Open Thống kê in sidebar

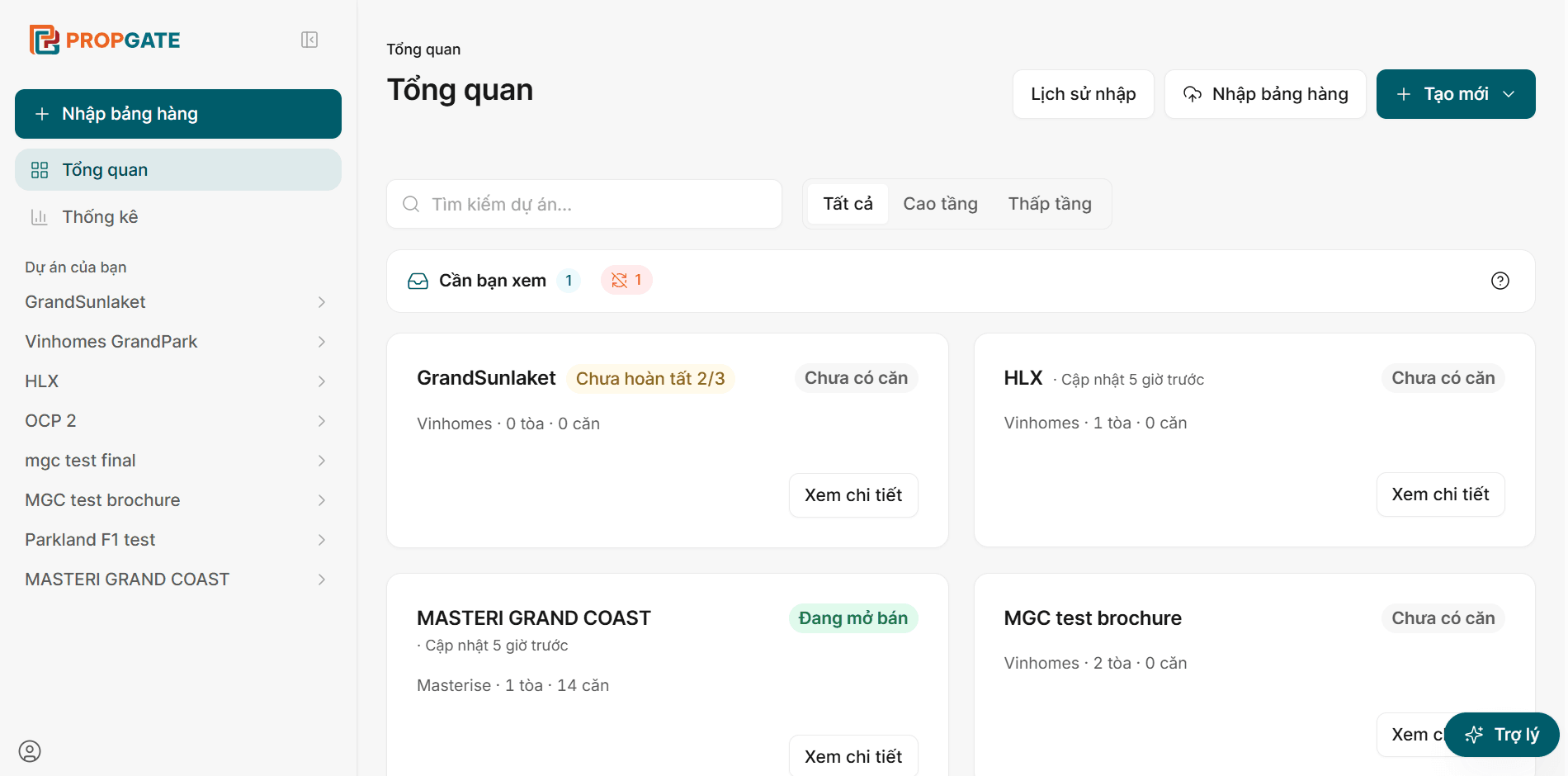pos(178,217)
